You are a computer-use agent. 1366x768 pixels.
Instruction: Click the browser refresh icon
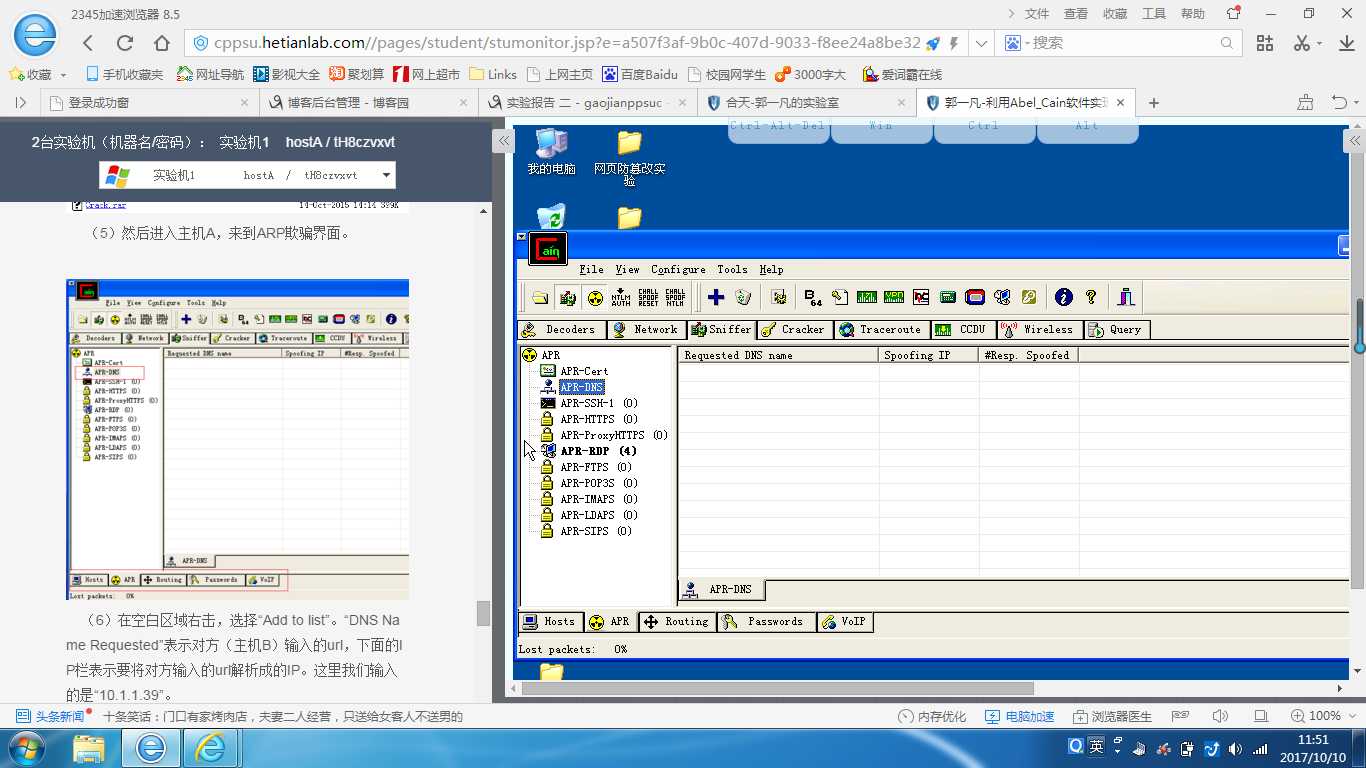[x=125, y=43]
